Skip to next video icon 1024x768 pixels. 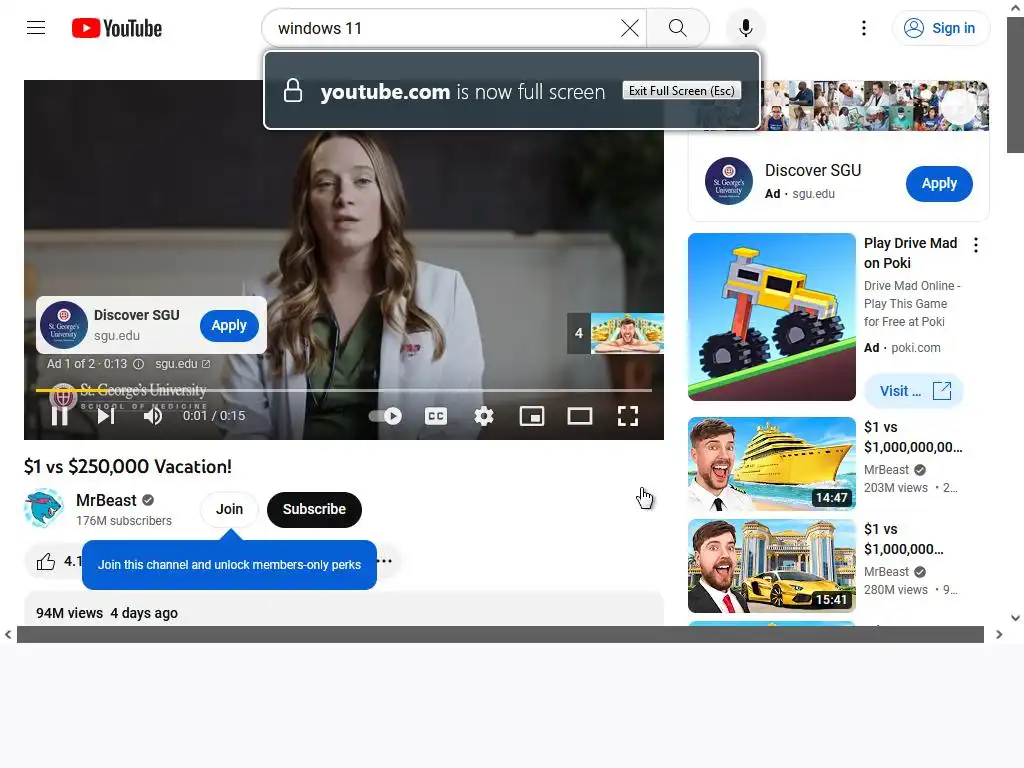[106, 416]
